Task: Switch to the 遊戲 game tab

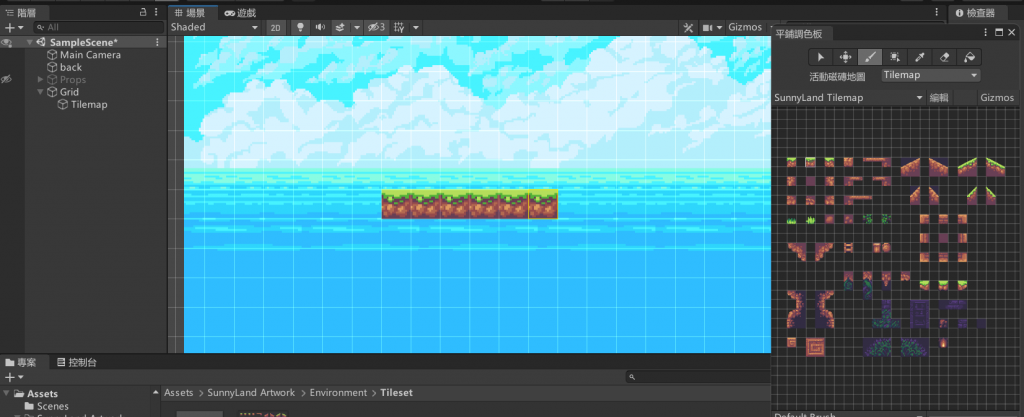Action: (240, 12)
